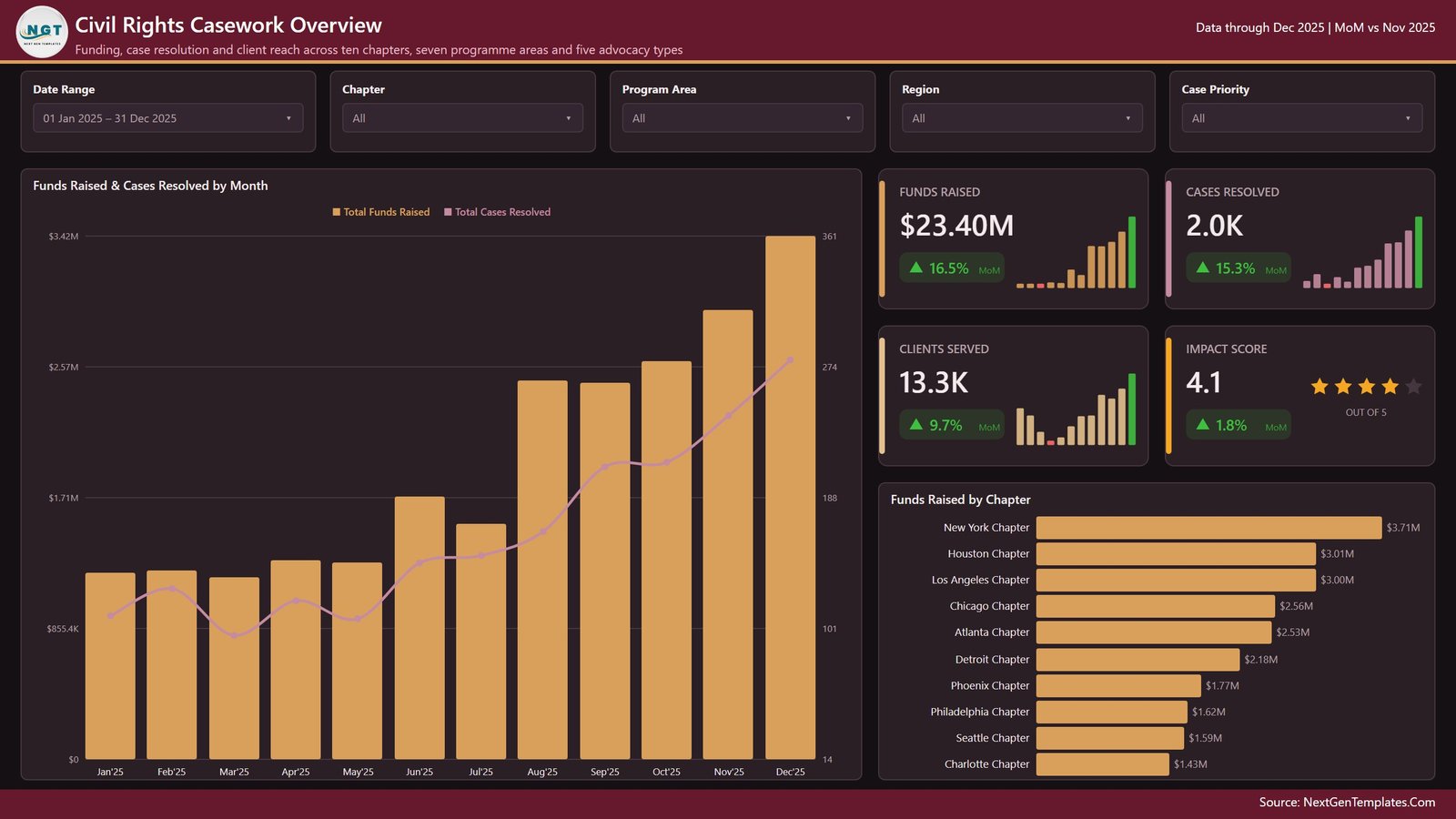The height and width of the screenshot is (819, 1456).
Task: Click the $1.43M Charlotte value label
Action: pos(1190,764)
